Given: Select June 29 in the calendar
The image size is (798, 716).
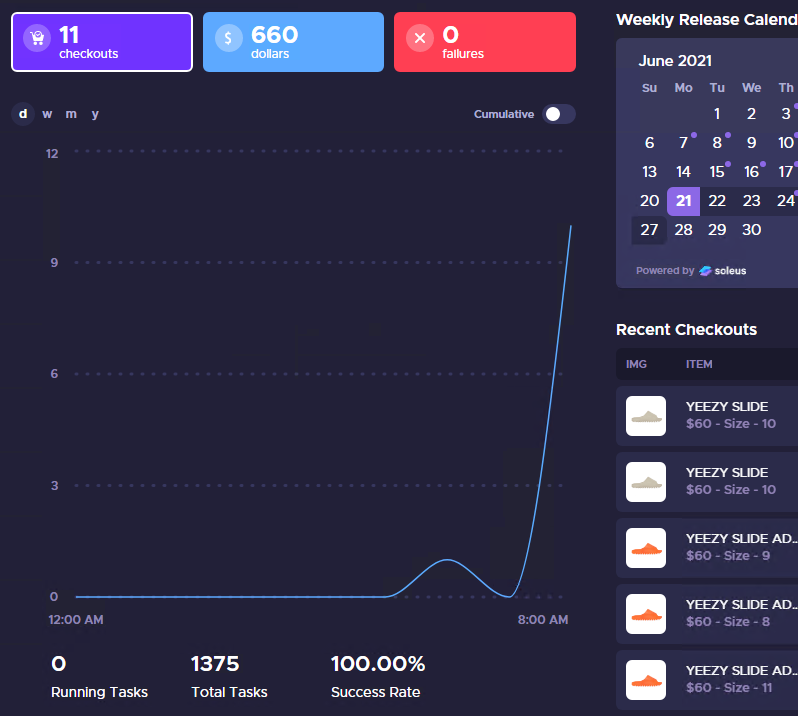Looking at the screenshot, I should pyautogui.click(x=717, y=230).
